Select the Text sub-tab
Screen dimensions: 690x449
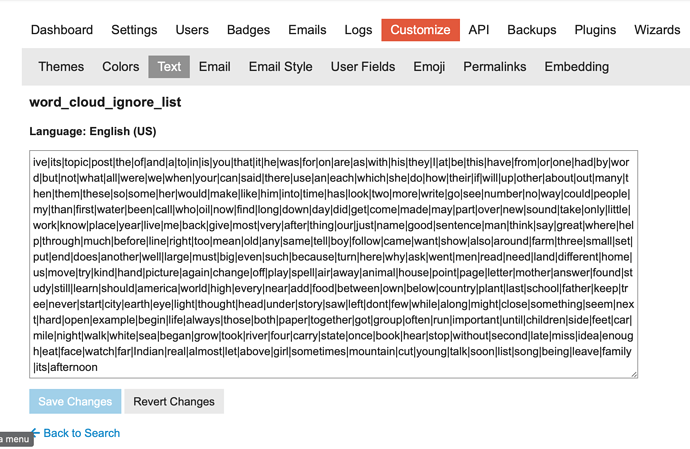point(169,66)
